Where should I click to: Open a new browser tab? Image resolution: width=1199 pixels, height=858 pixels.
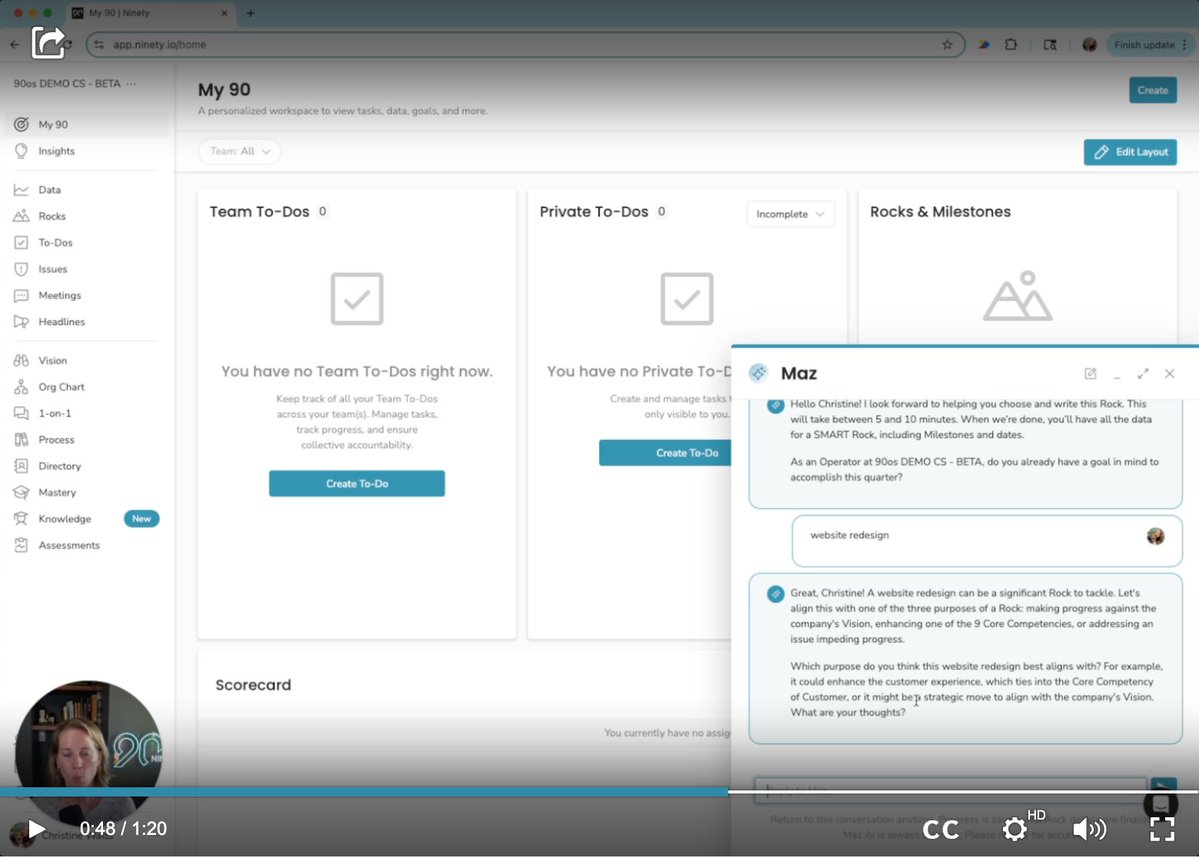click(250, 13)
